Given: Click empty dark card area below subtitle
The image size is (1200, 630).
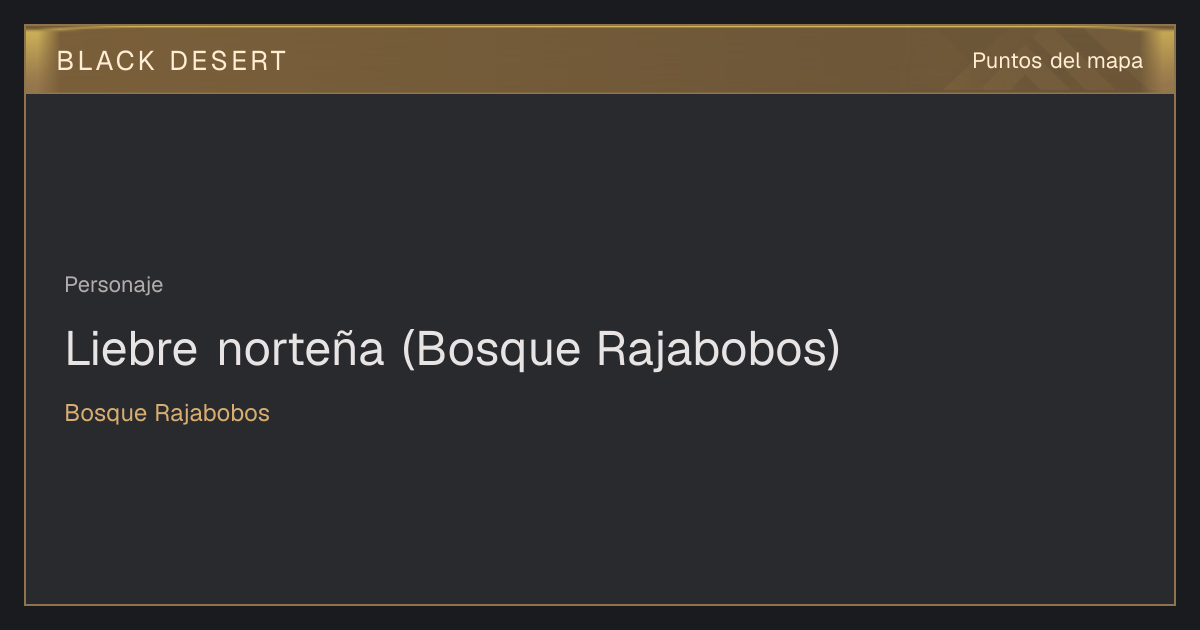Looking at the screenshot, I should point(600,515).
